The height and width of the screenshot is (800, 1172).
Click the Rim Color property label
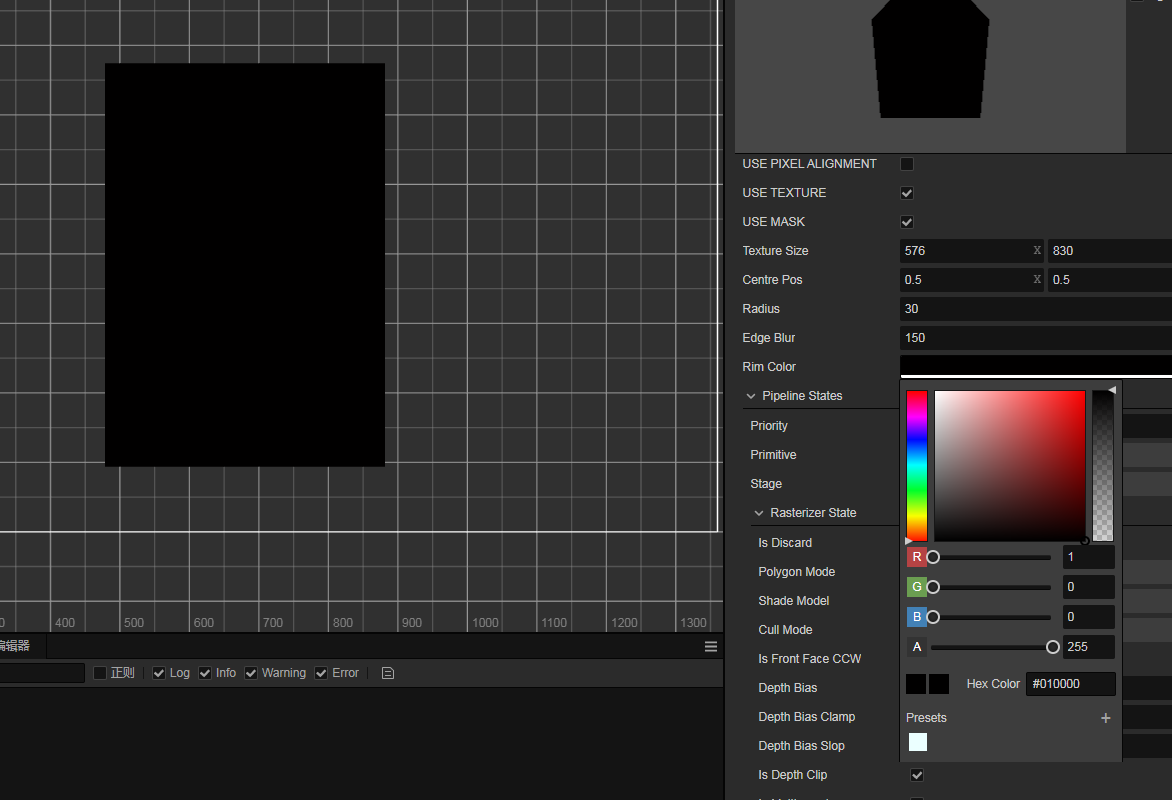point(768,367)
